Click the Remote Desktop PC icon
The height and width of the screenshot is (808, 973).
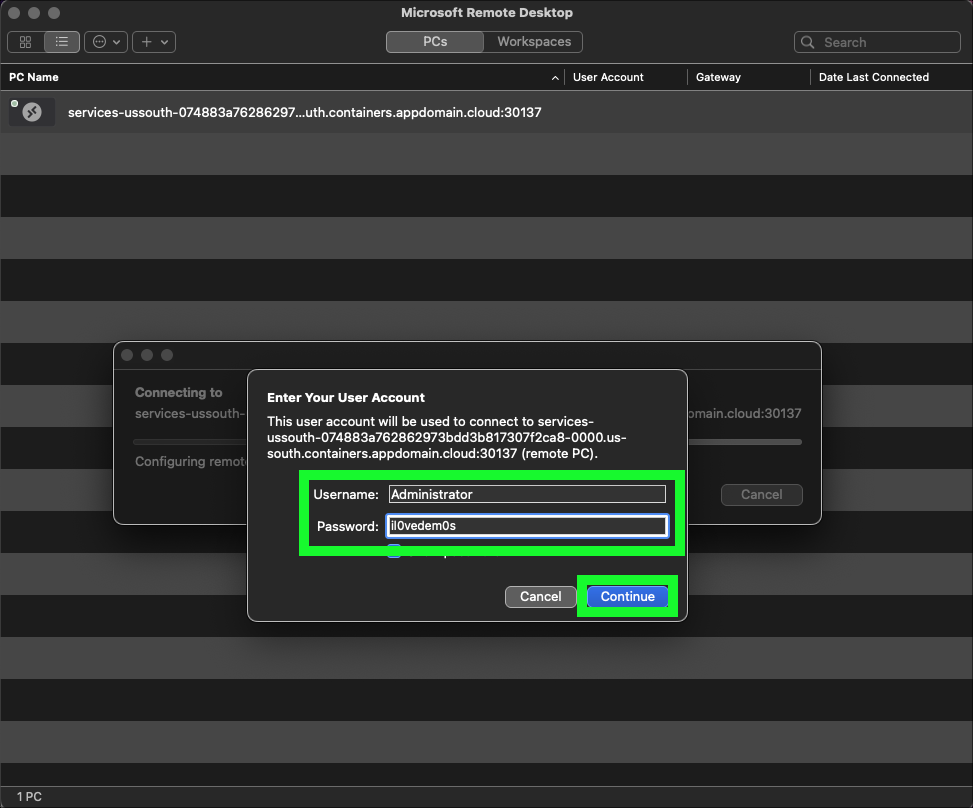(32, 112)
